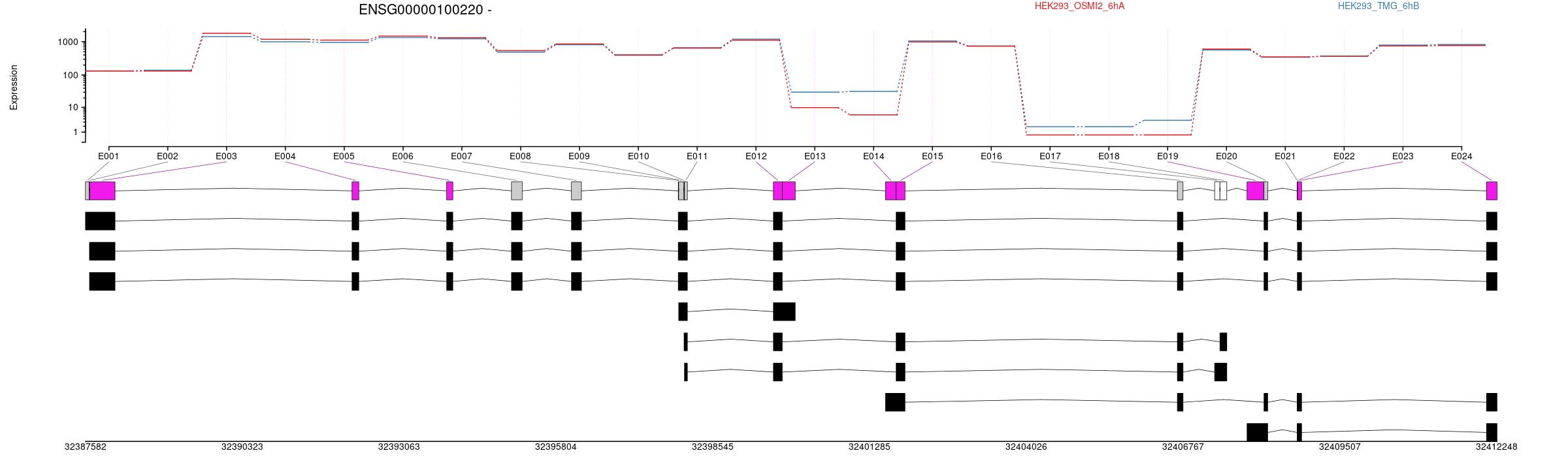Image resolution: width=1568 pixels, height=457 pixels.
Task: Click exon label E009
Action: [579, 156]
